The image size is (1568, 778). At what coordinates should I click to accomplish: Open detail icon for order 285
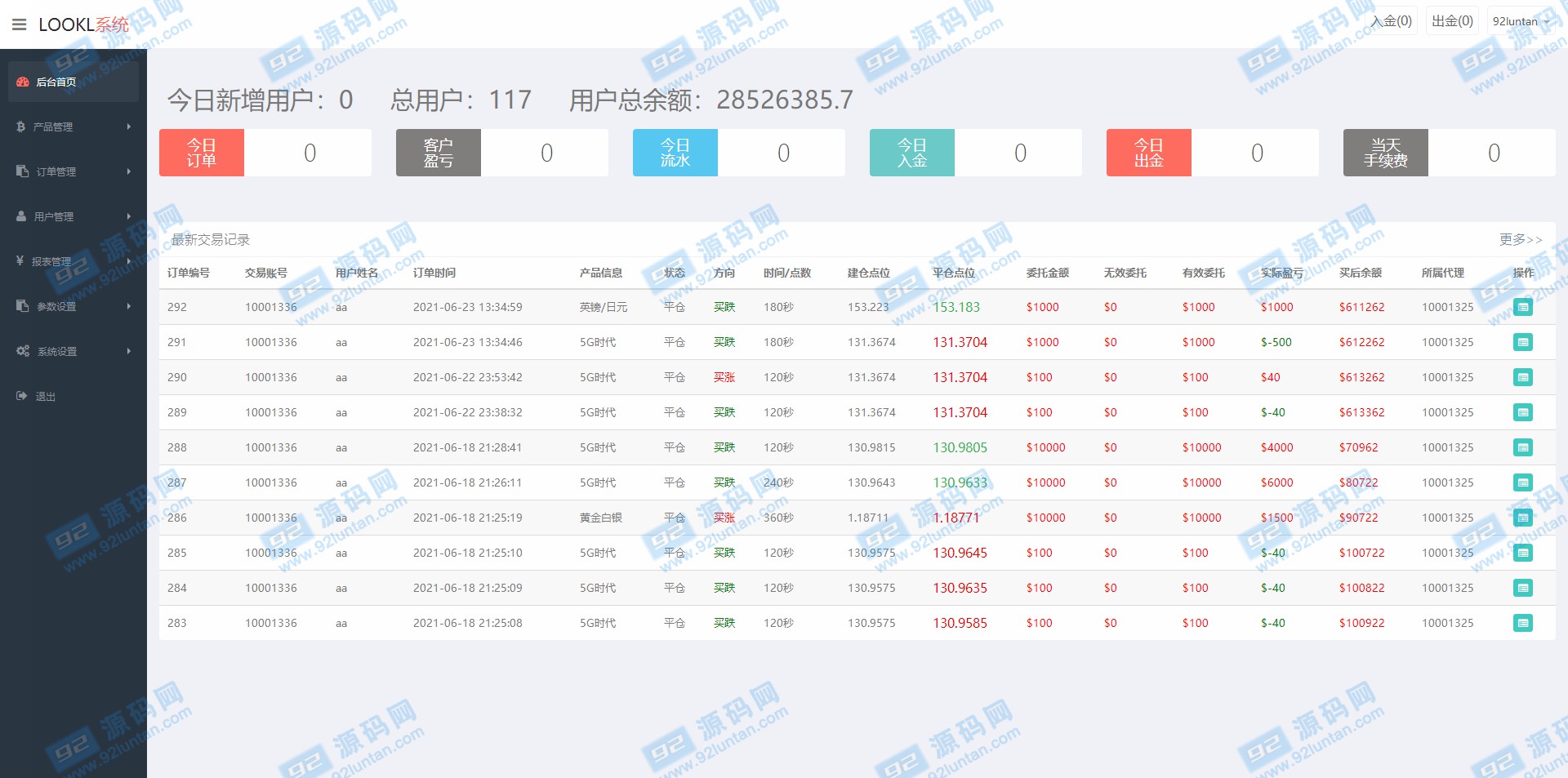pyautogui.click(x=1523, y=553)
